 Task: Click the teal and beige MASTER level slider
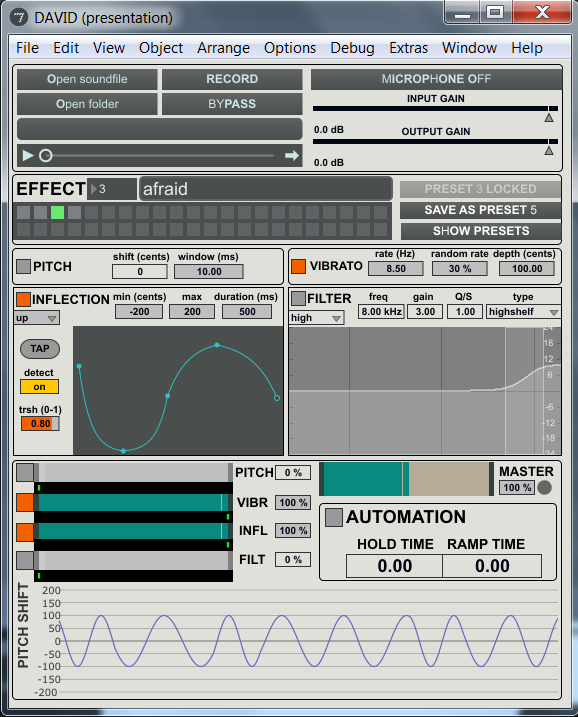coord(406,479)
